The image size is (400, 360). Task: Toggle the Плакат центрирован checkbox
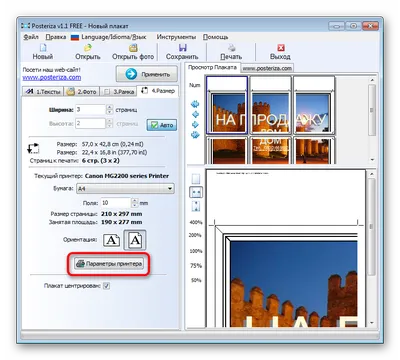point(106,286)
